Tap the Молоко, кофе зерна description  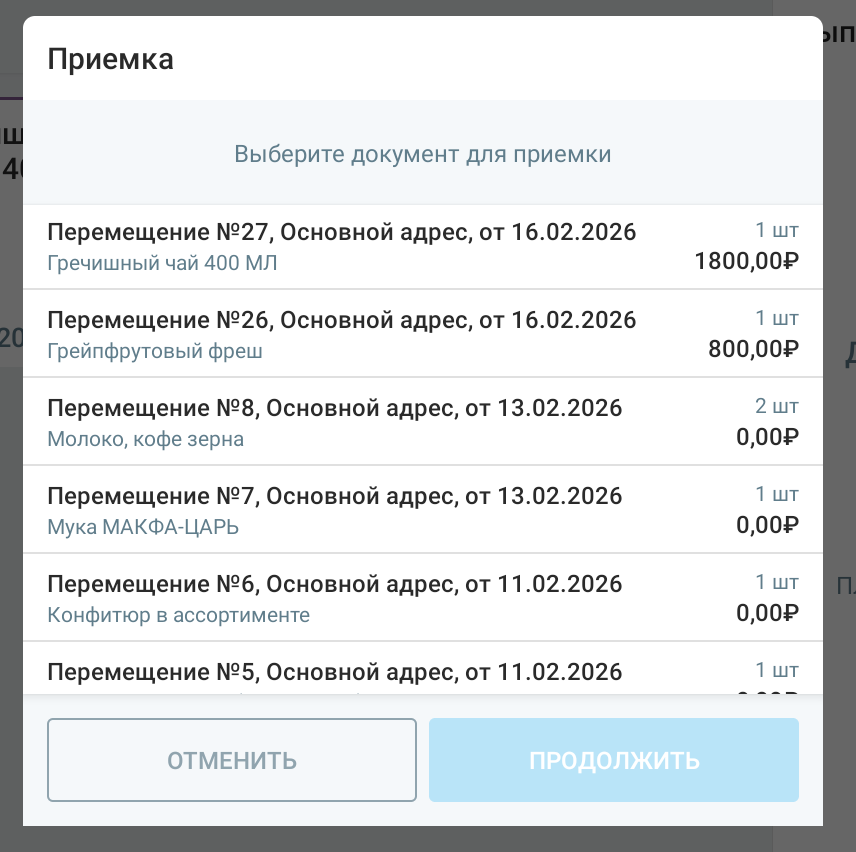point(146,439)
